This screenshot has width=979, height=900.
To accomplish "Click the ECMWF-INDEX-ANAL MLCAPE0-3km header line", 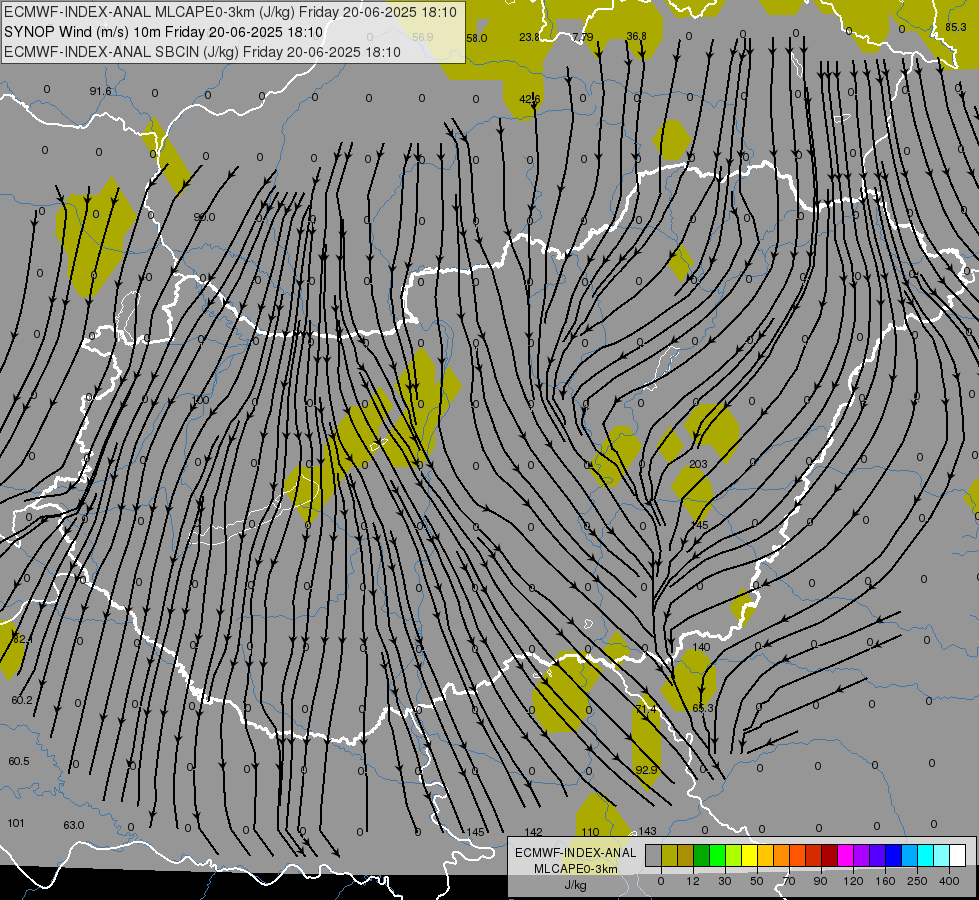I will tap(230, 12).
